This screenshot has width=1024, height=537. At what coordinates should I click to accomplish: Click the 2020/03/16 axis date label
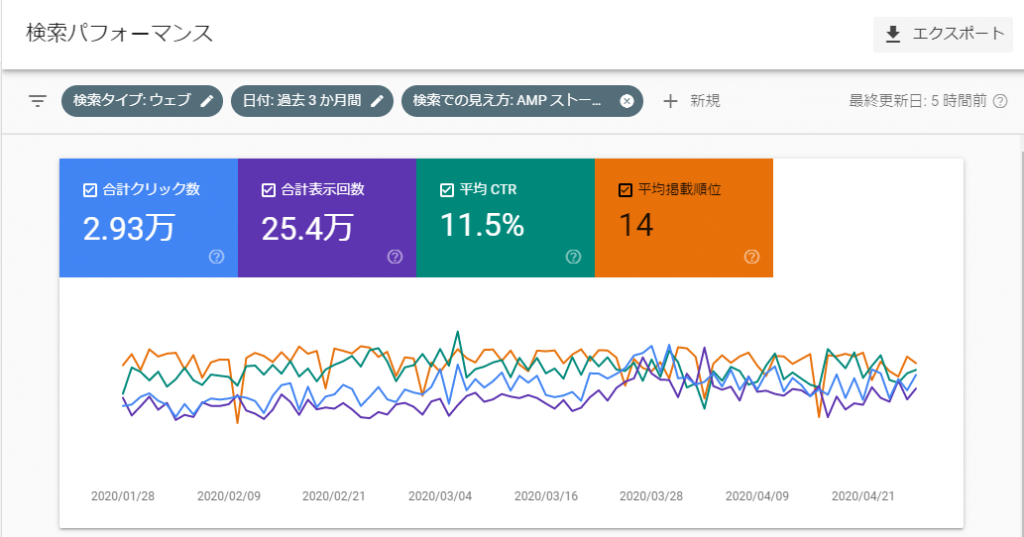click(x=546, y=496)
